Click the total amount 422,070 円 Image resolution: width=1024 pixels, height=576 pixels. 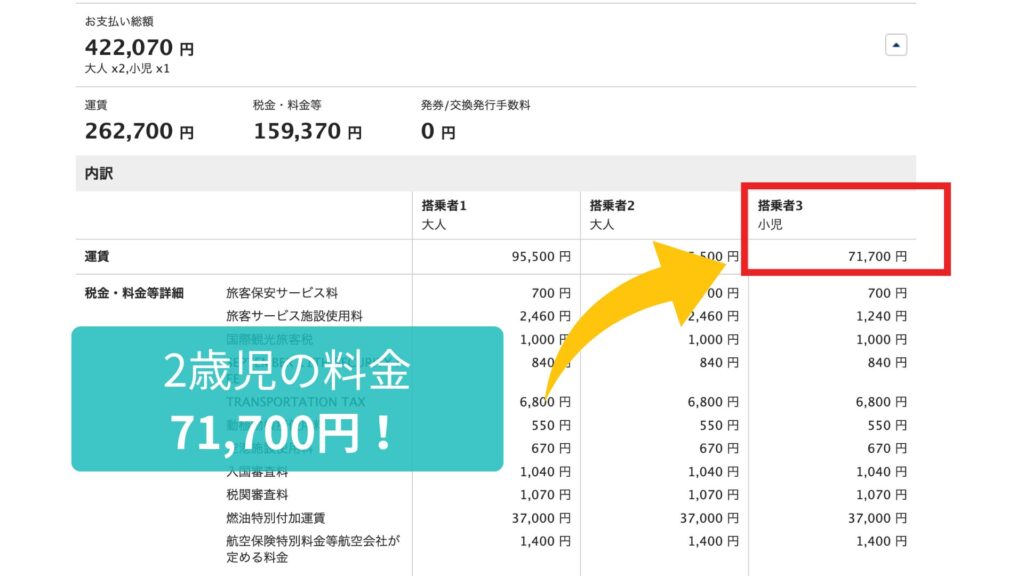click(x=139, y=47)
